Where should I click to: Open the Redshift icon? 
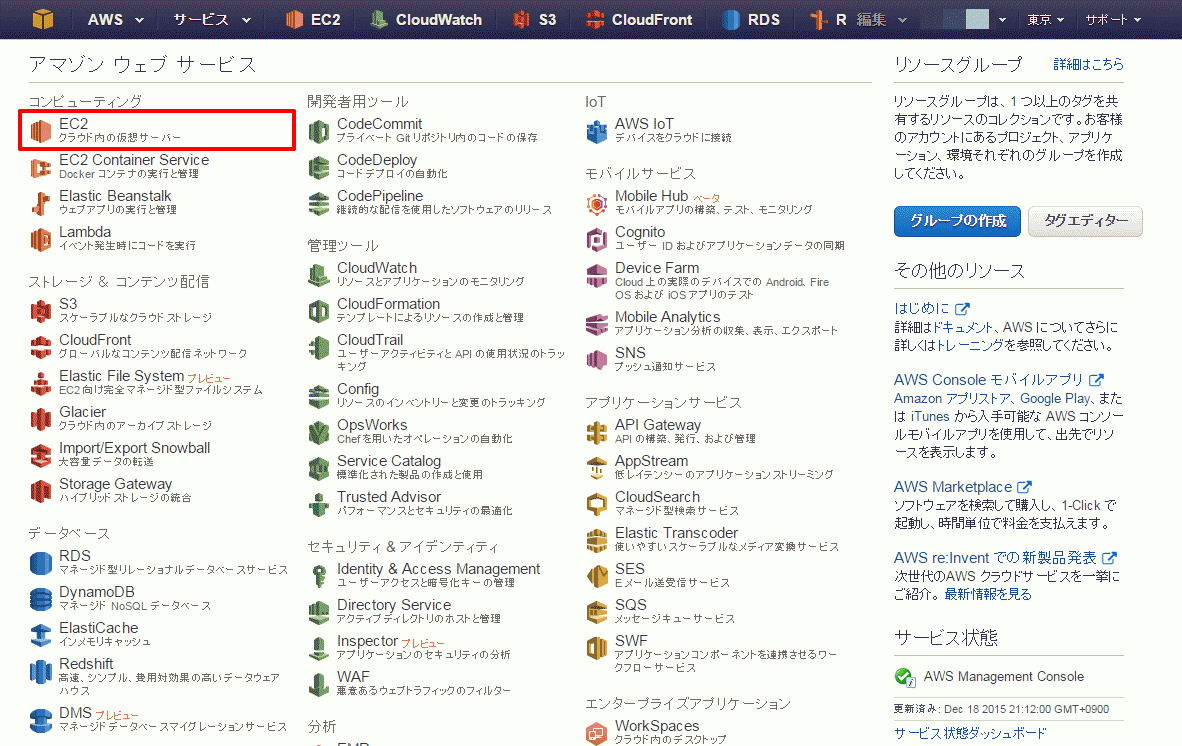[41, 671]
